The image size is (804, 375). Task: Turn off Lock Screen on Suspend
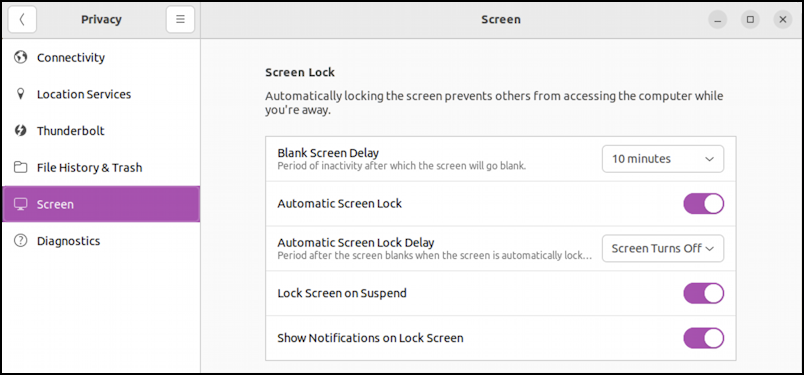pos(704,293)
